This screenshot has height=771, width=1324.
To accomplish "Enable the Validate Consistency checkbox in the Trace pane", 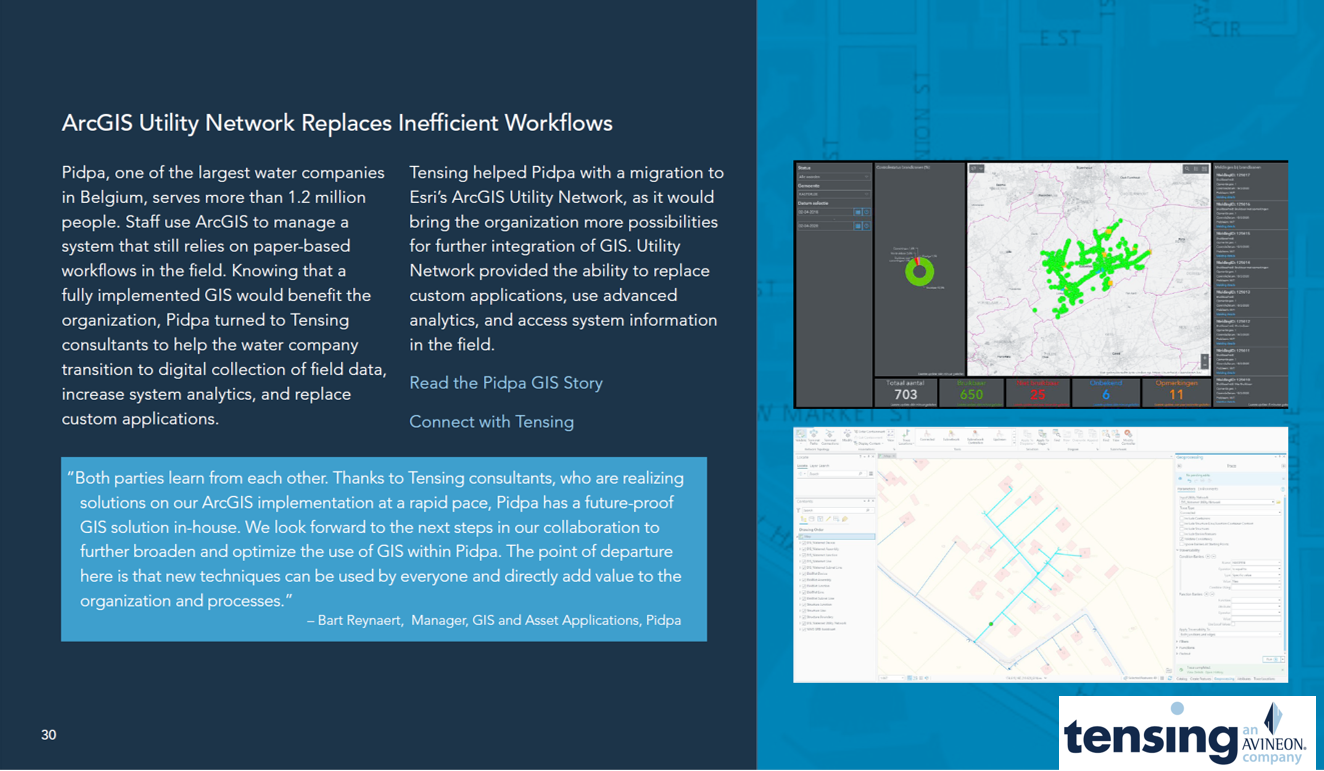I will pyautogui.click(x=1182, y=539).
